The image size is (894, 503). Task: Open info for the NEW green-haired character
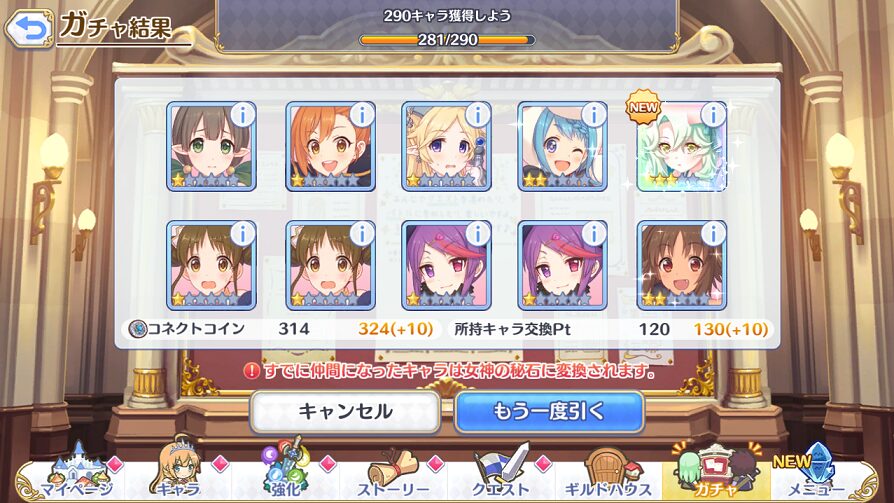coord(713,116)
